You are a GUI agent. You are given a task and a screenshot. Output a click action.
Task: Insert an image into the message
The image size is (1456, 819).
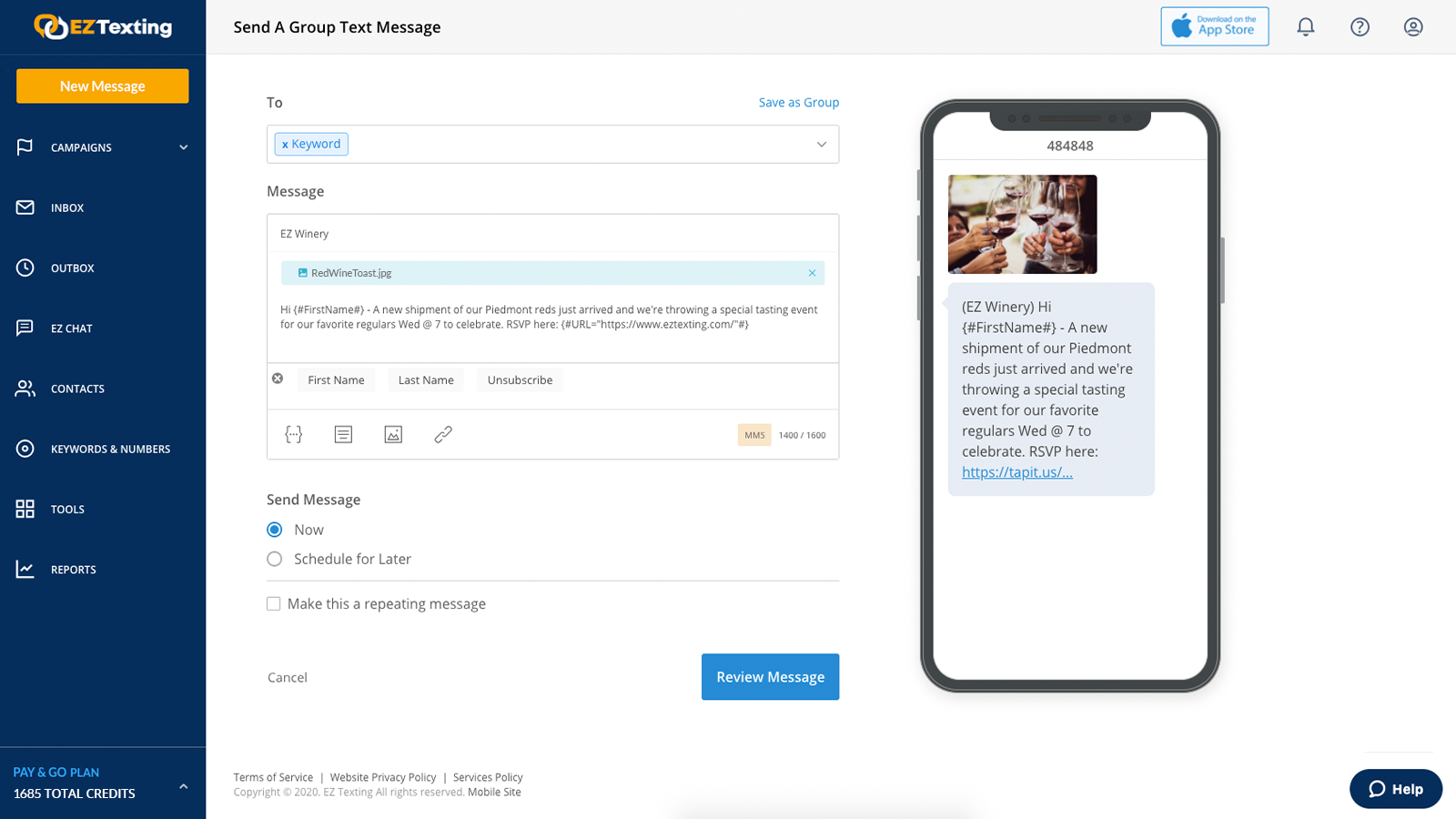point(392,434)
